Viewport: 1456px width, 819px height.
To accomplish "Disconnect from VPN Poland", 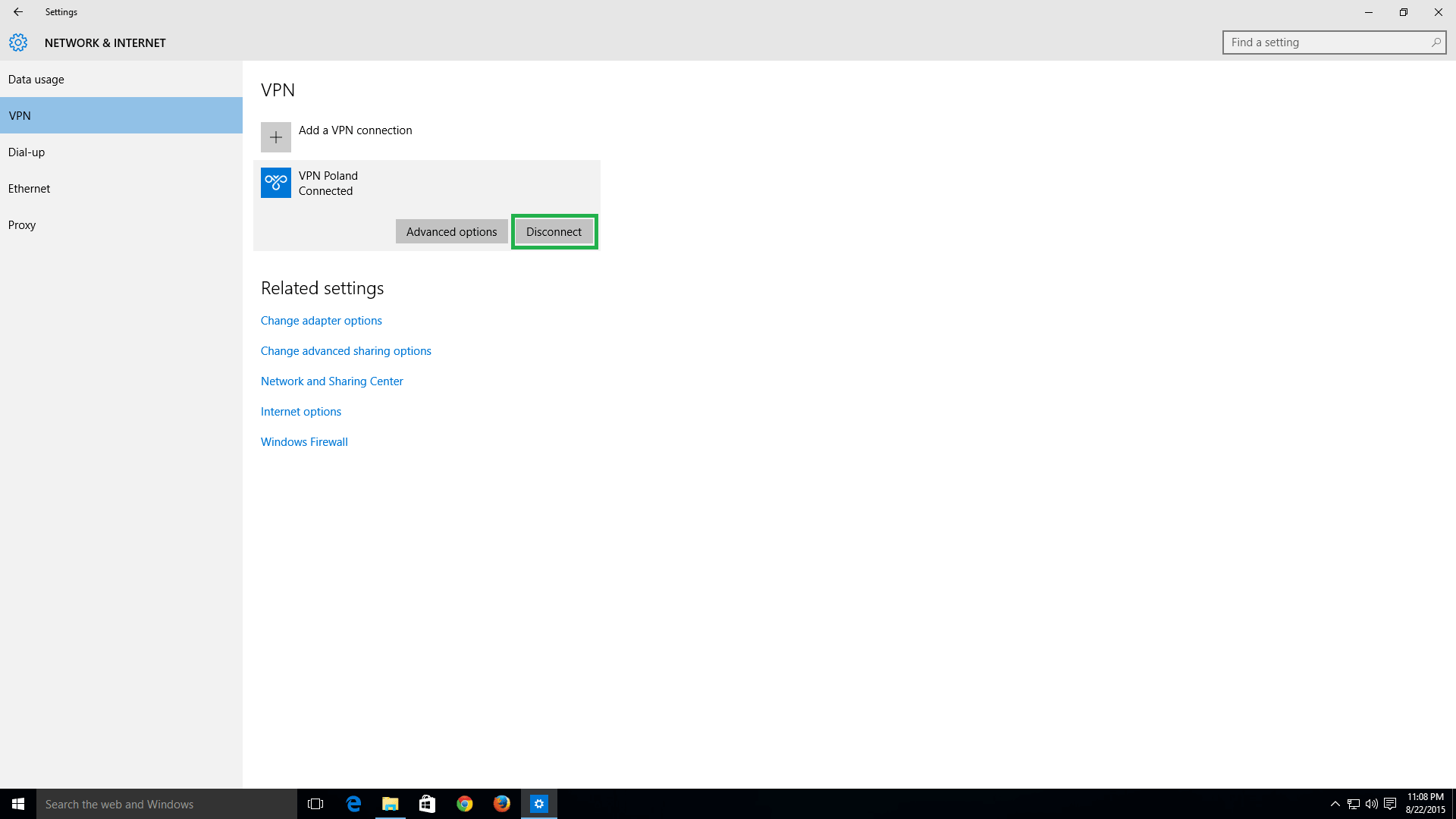I will [x=553, y=231].
